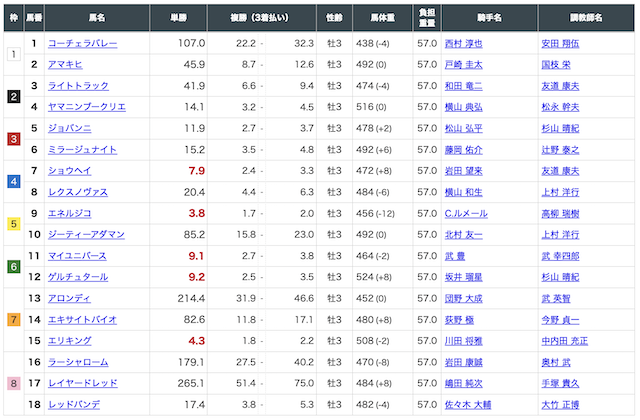This screenshot has width=640, height=420.
Task: Open ミラージュナイト horse link
Action: 82,150
